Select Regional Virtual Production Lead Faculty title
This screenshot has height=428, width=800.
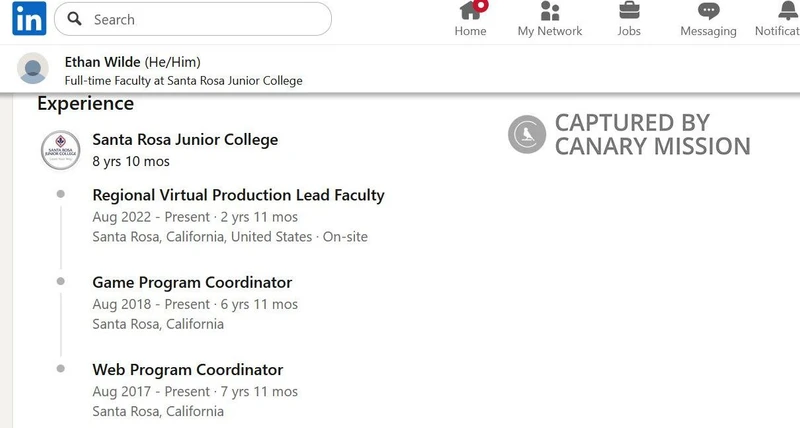(x=238, y=195)
